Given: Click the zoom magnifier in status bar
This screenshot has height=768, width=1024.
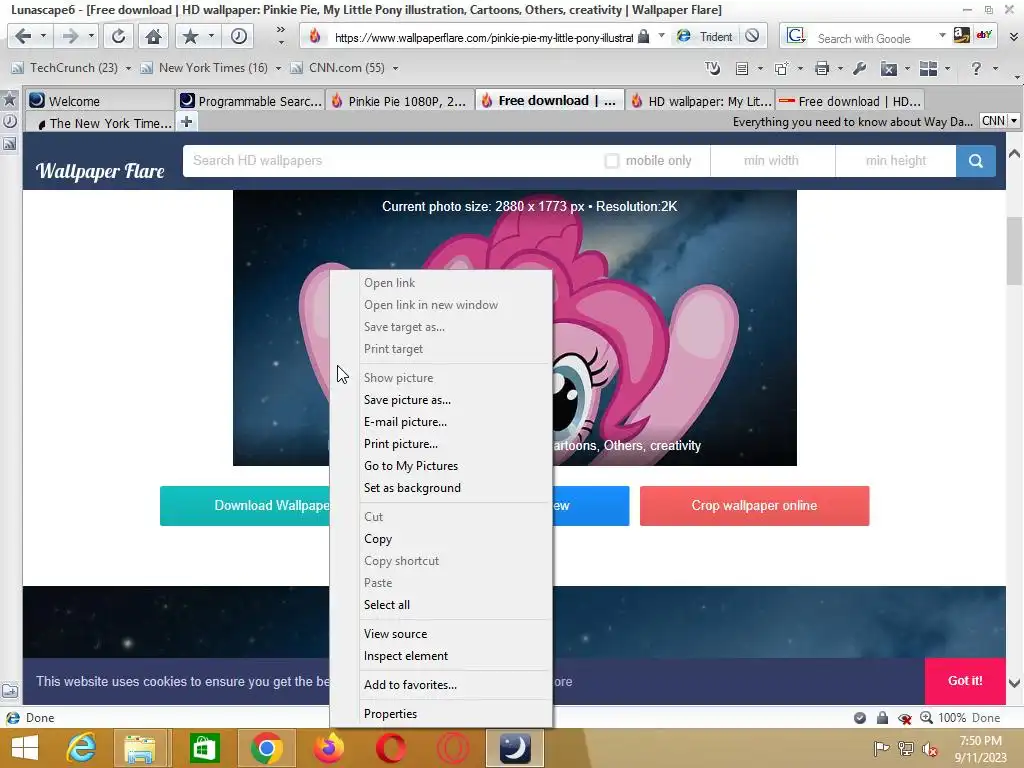Looking at the screenshot, I should (926, 718).
